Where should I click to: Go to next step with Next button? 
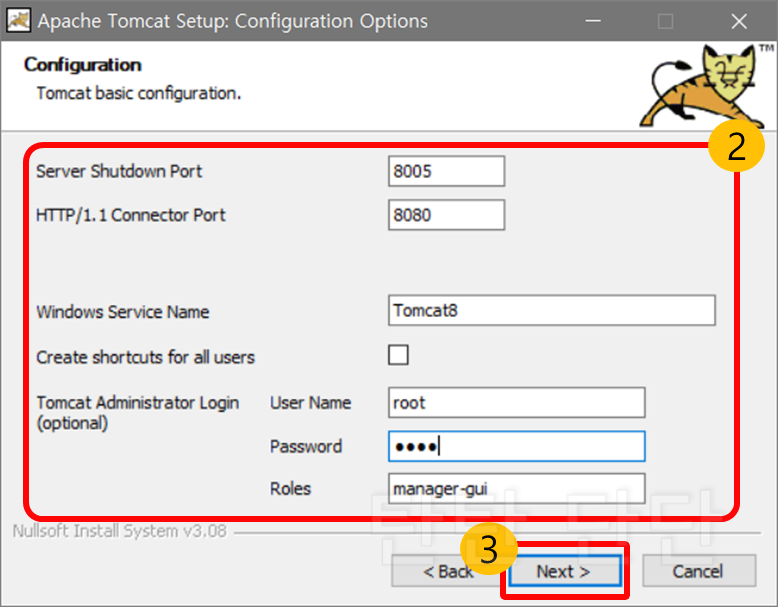coord(565,571)
